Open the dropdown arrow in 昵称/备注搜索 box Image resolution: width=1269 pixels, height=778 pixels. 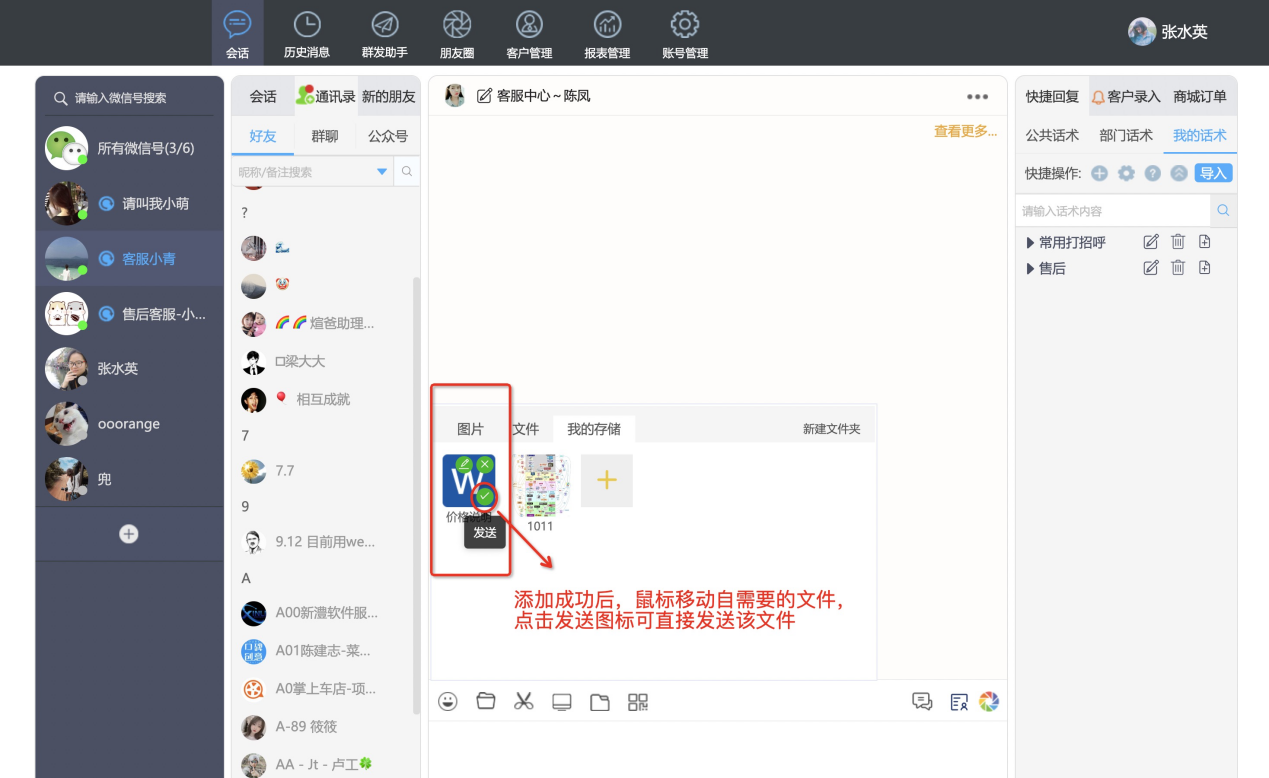[x=381, y=172]
